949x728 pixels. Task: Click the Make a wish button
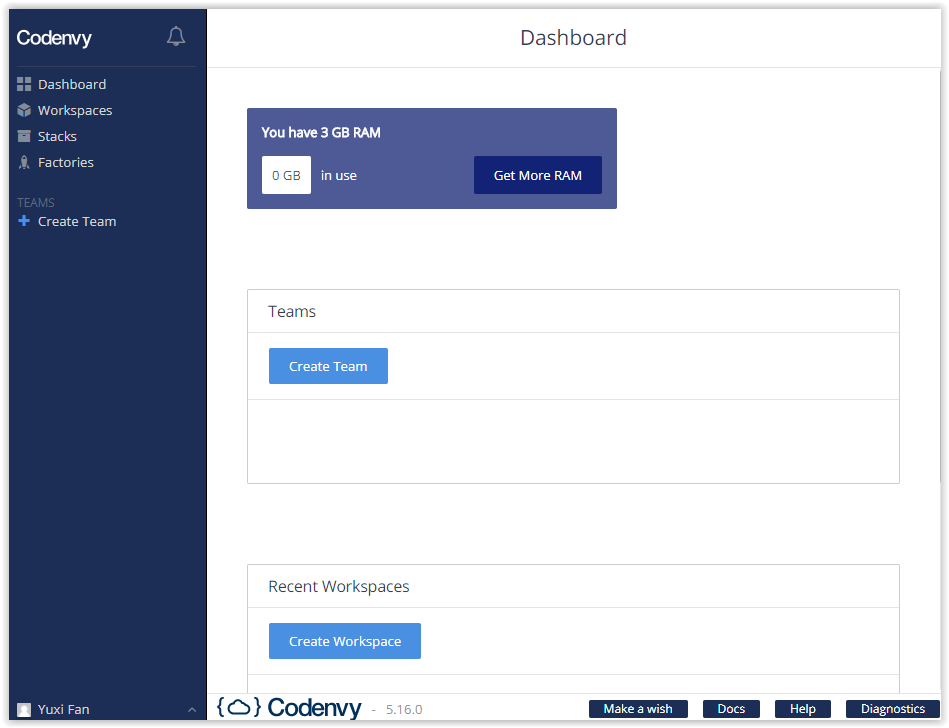point(638,709)
